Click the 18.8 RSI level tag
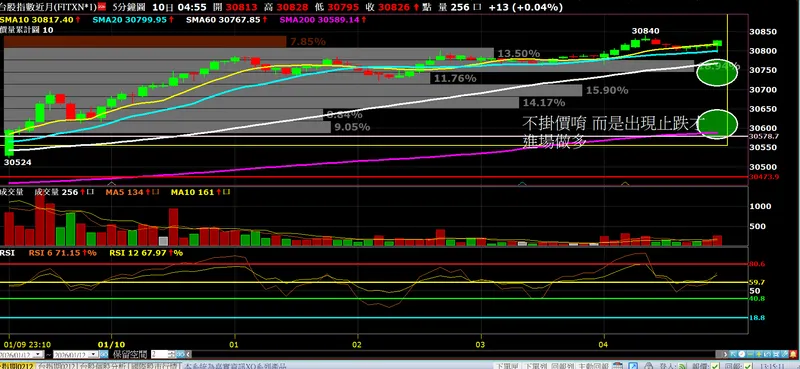 click(757, 317)
